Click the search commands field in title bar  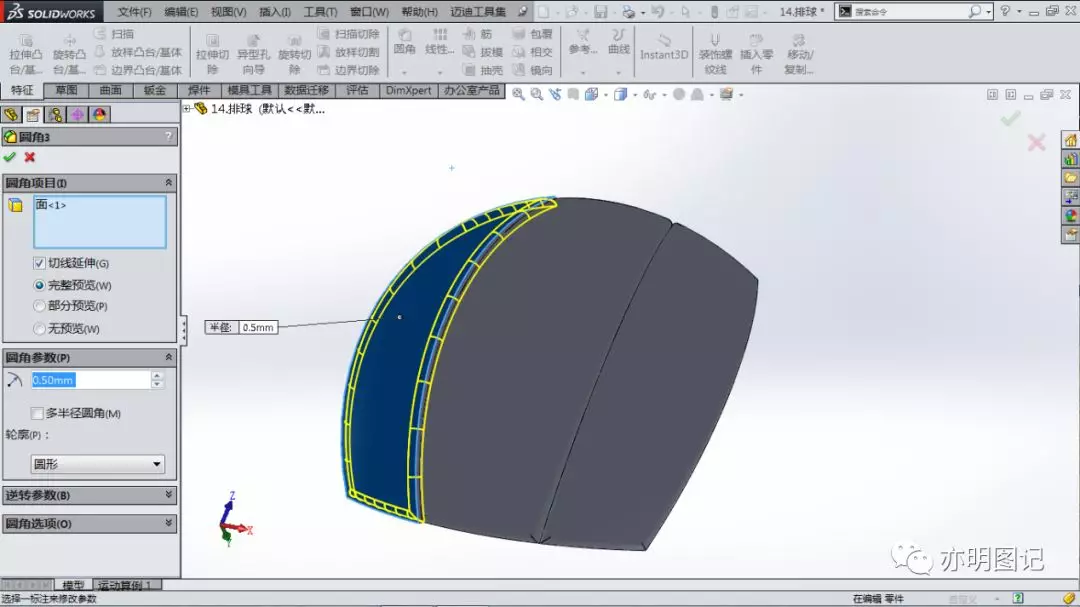click(914, 12)
